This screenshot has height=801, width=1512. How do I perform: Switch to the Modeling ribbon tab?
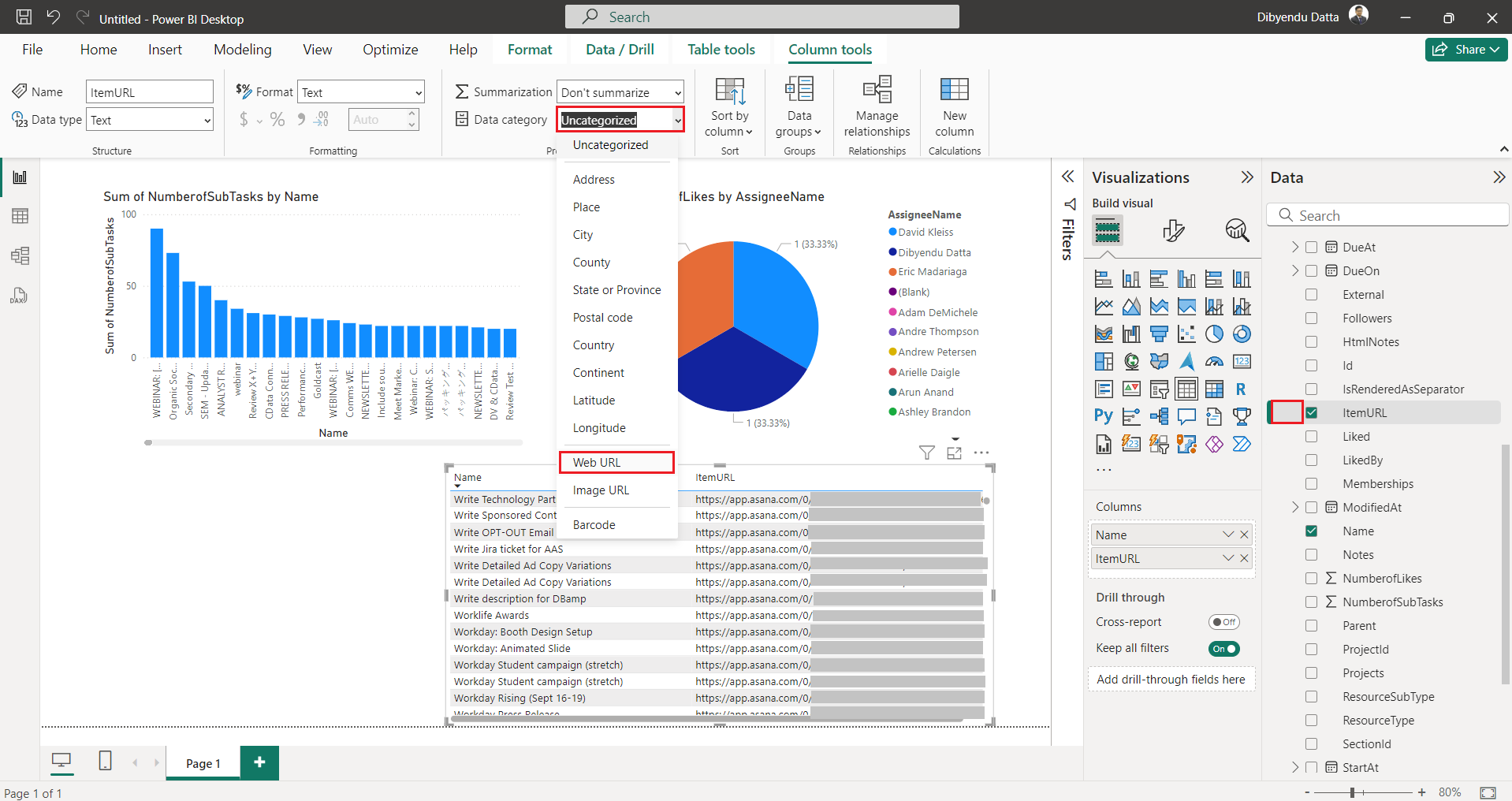tap(242, 50)
